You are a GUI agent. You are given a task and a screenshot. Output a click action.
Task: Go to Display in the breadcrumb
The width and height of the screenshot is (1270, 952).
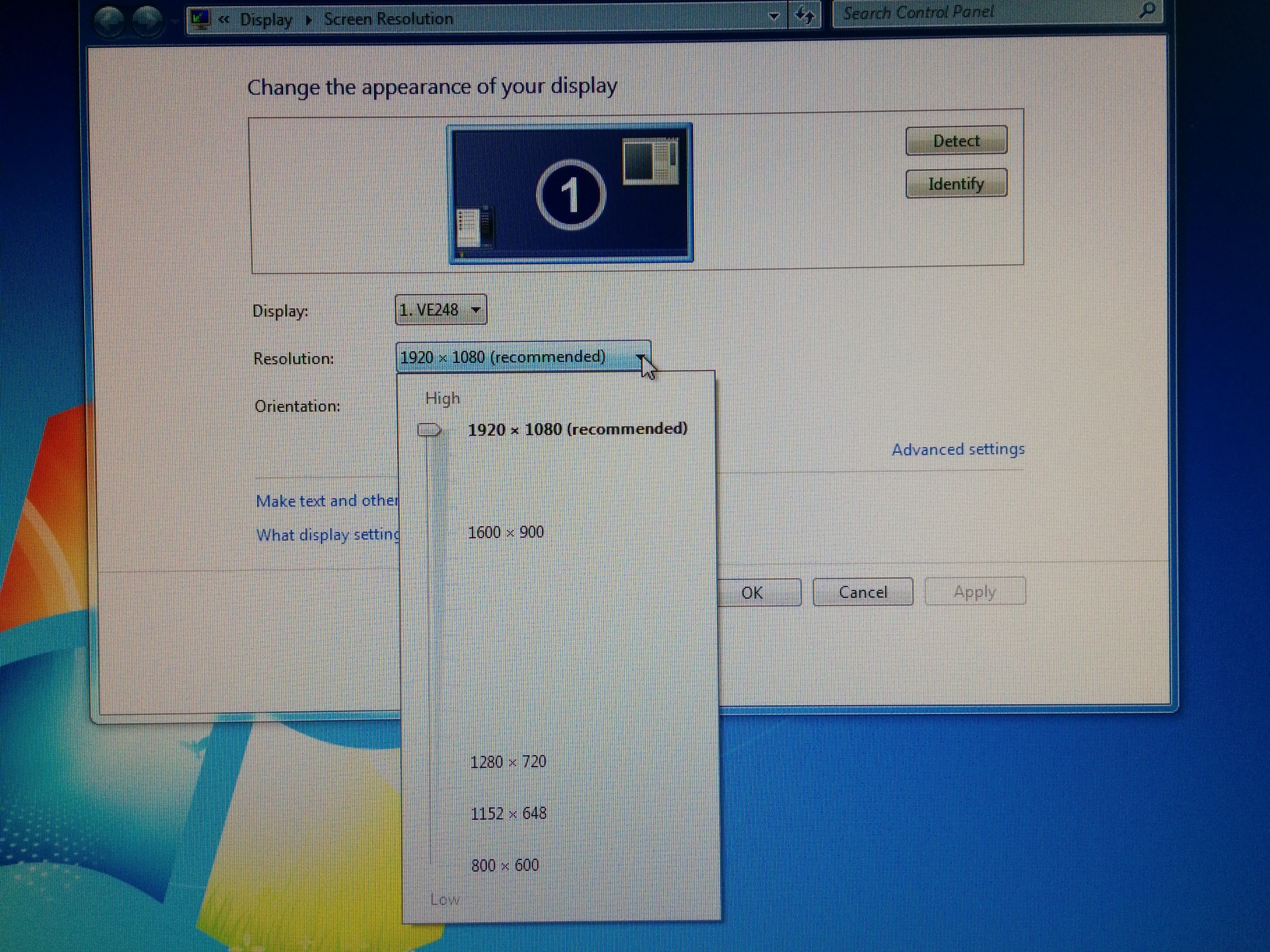[266, 19]
